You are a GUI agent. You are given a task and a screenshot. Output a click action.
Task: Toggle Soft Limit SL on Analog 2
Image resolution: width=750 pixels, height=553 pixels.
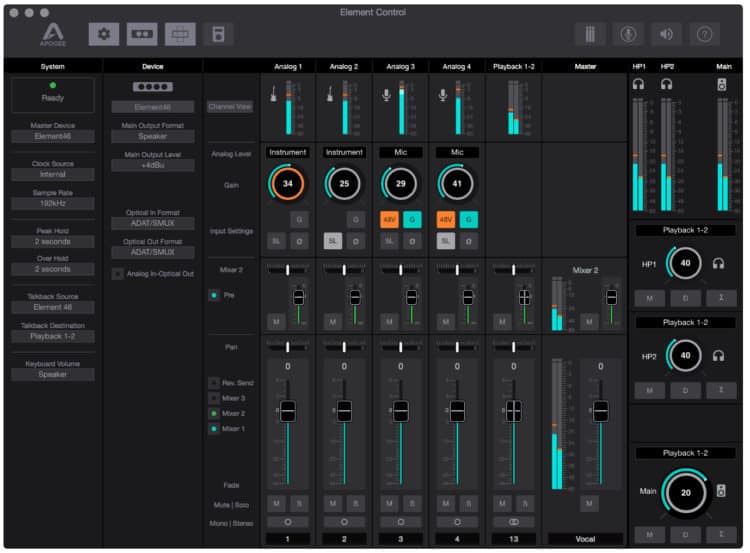[x=333, y=241]
